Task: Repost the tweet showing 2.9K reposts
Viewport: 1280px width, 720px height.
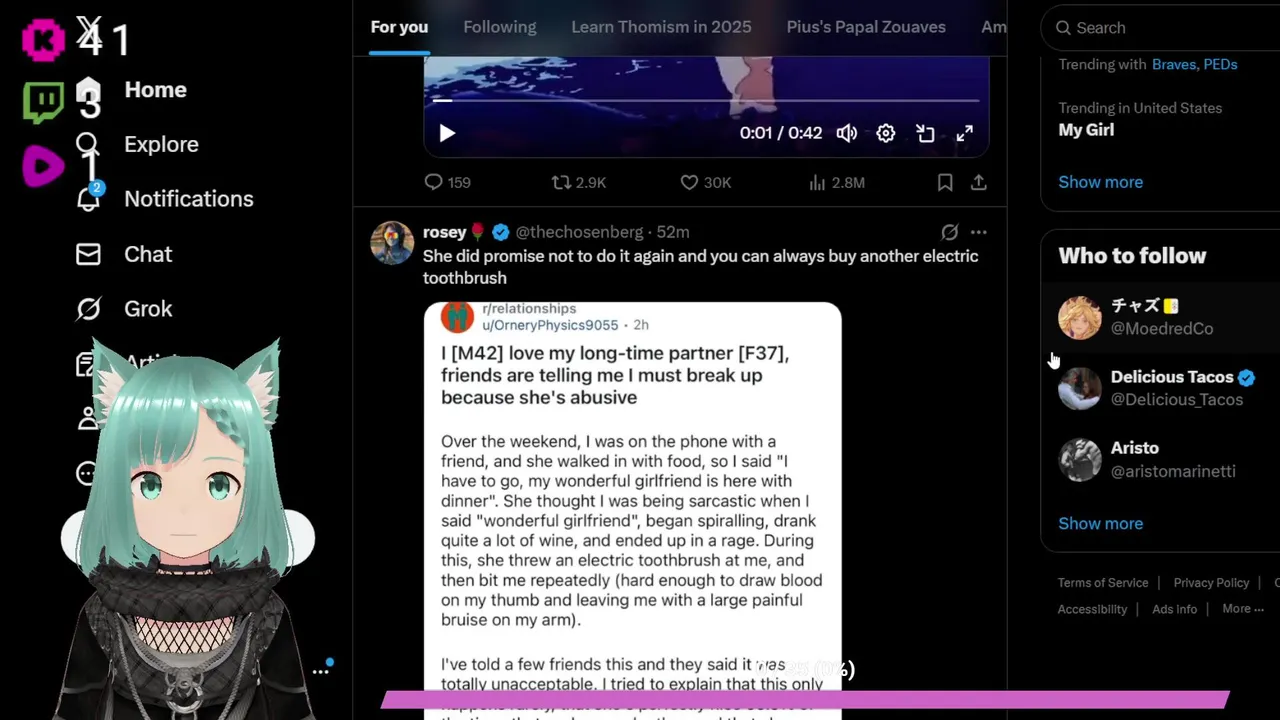Action: [x=579, y=182]
